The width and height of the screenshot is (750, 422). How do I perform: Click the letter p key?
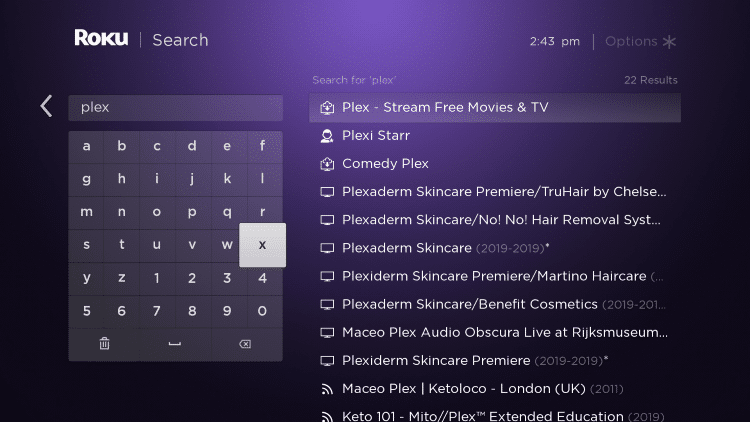point(192,212)
